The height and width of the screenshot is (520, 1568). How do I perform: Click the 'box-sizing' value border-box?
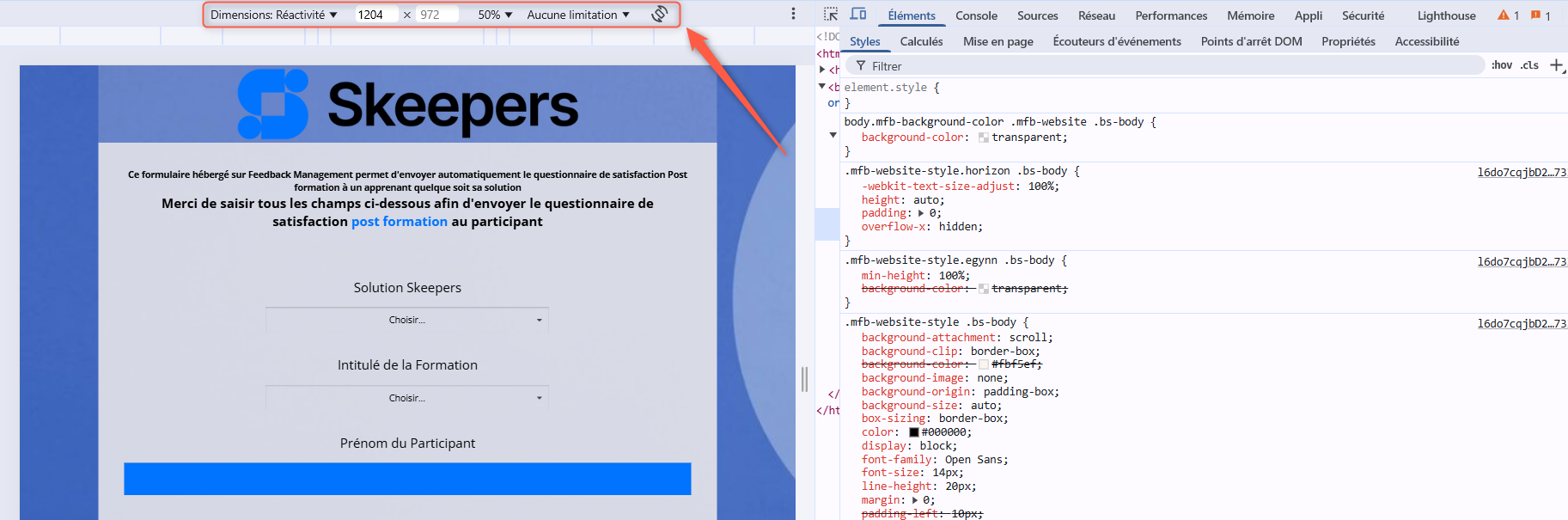point(970,419)
